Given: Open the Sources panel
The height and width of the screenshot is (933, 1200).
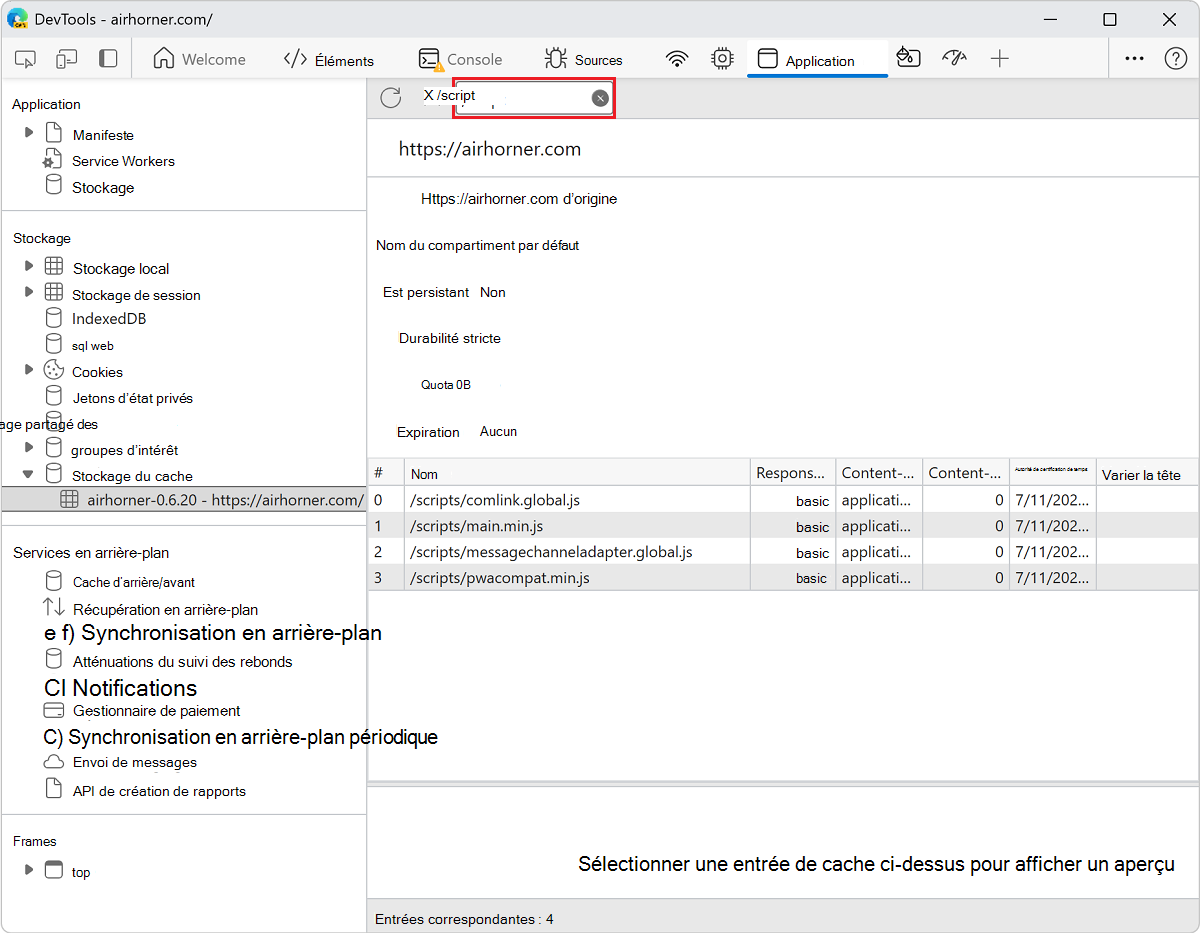Looking at the screenshot, I should click(x=584, y=59).
